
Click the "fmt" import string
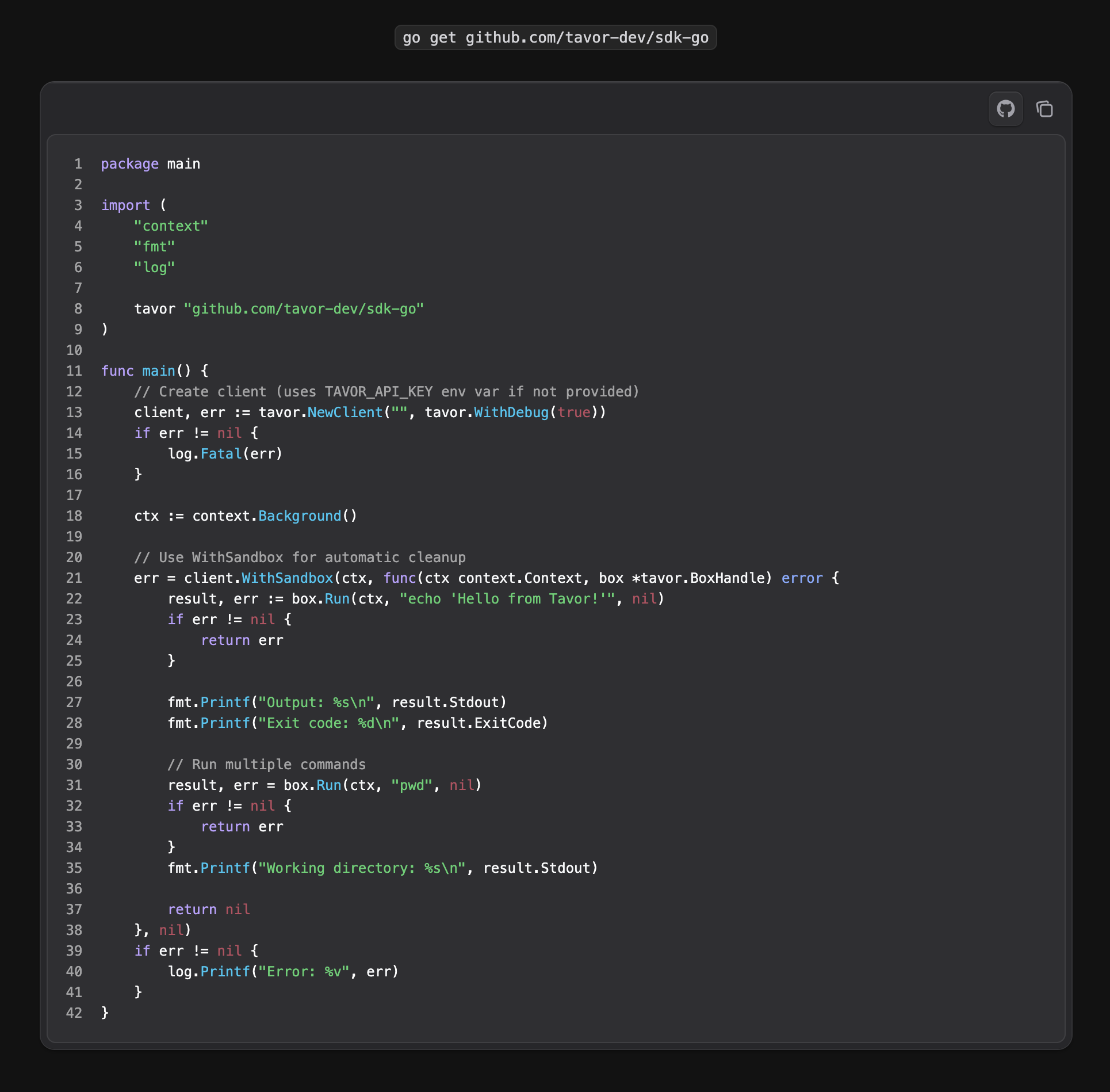(154, 247)
